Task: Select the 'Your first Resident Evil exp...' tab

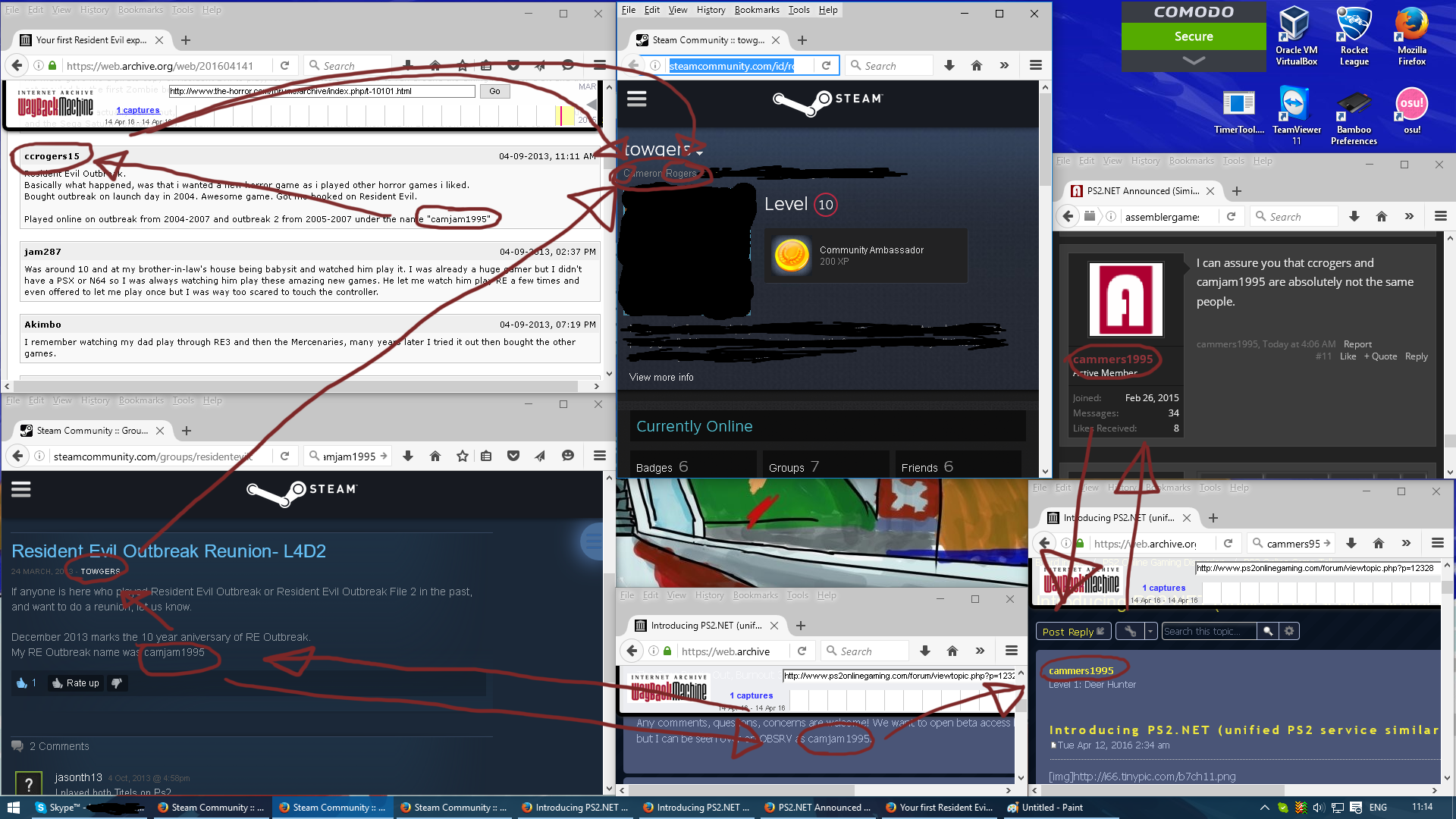Action: point(91,40)
